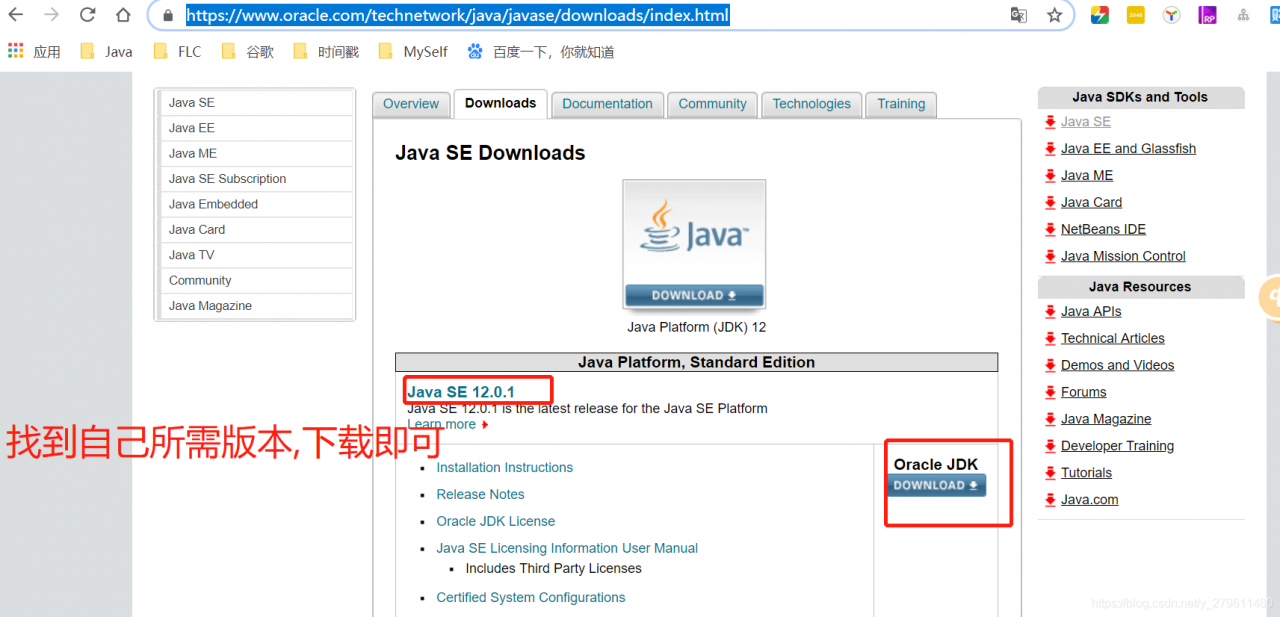The image size is (1280, 617).
Task: Open the Documentation tab
Action: point(607,104)
